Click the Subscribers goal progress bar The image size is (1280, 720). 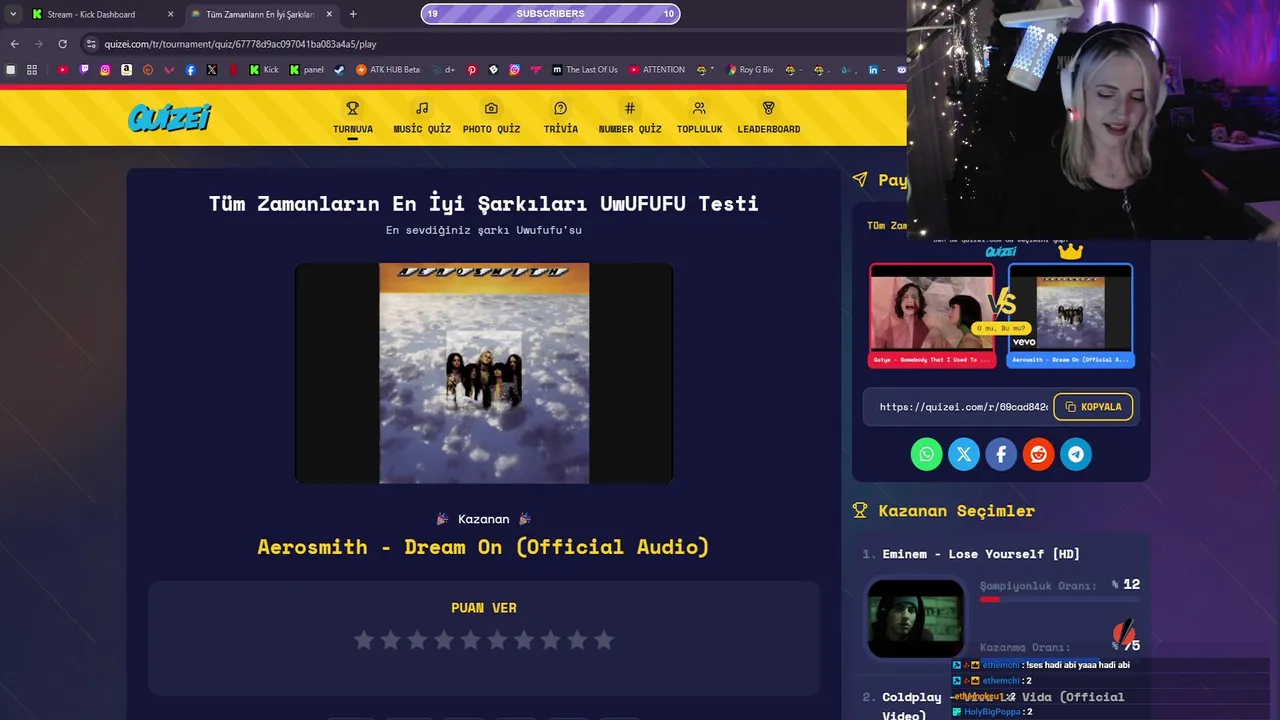click(x=550, y=14)
